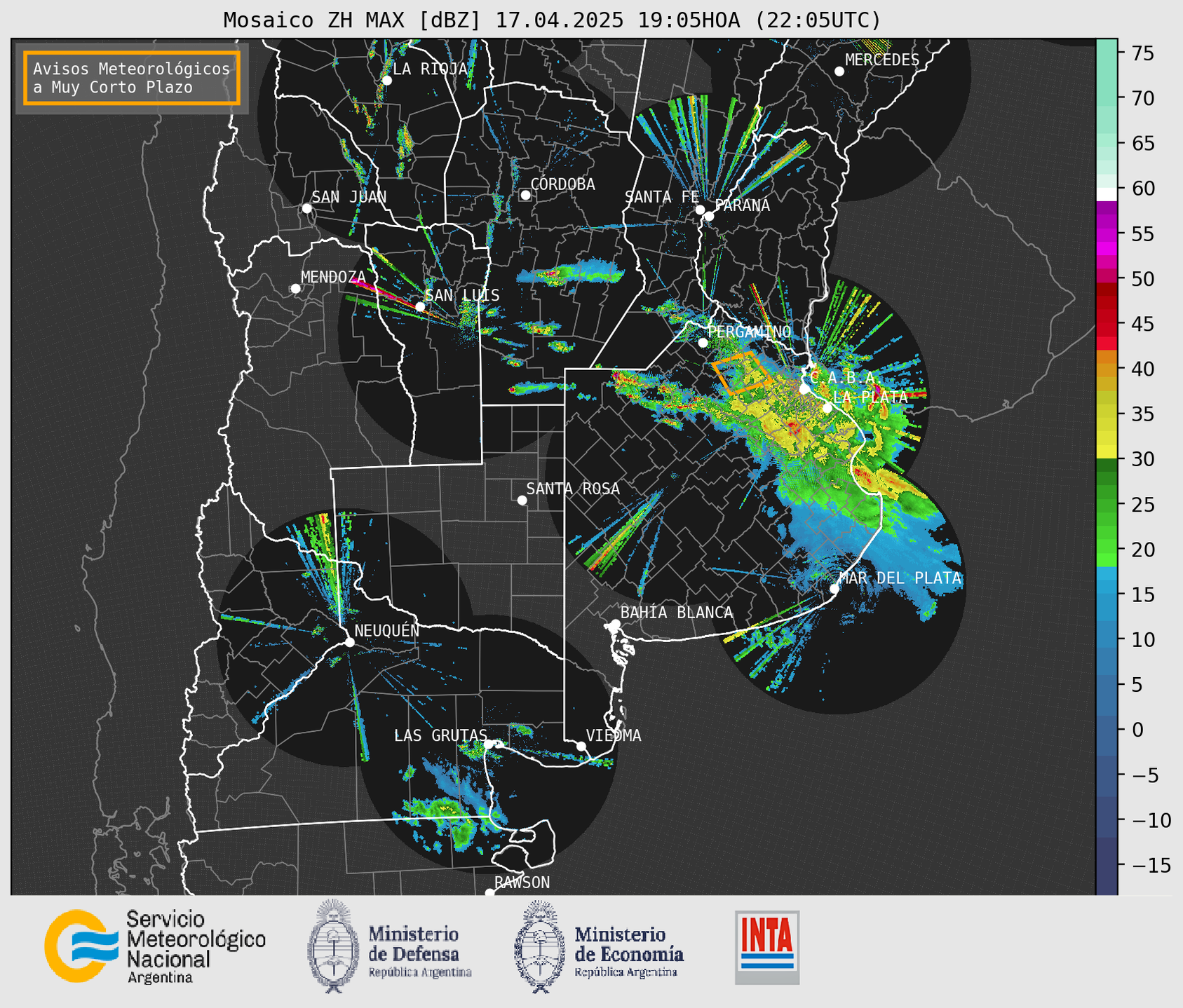The width and height of the screenshot is (1183, 1008).
Task: Click the 45 label on the dBZ scale
Action: 1142,324
